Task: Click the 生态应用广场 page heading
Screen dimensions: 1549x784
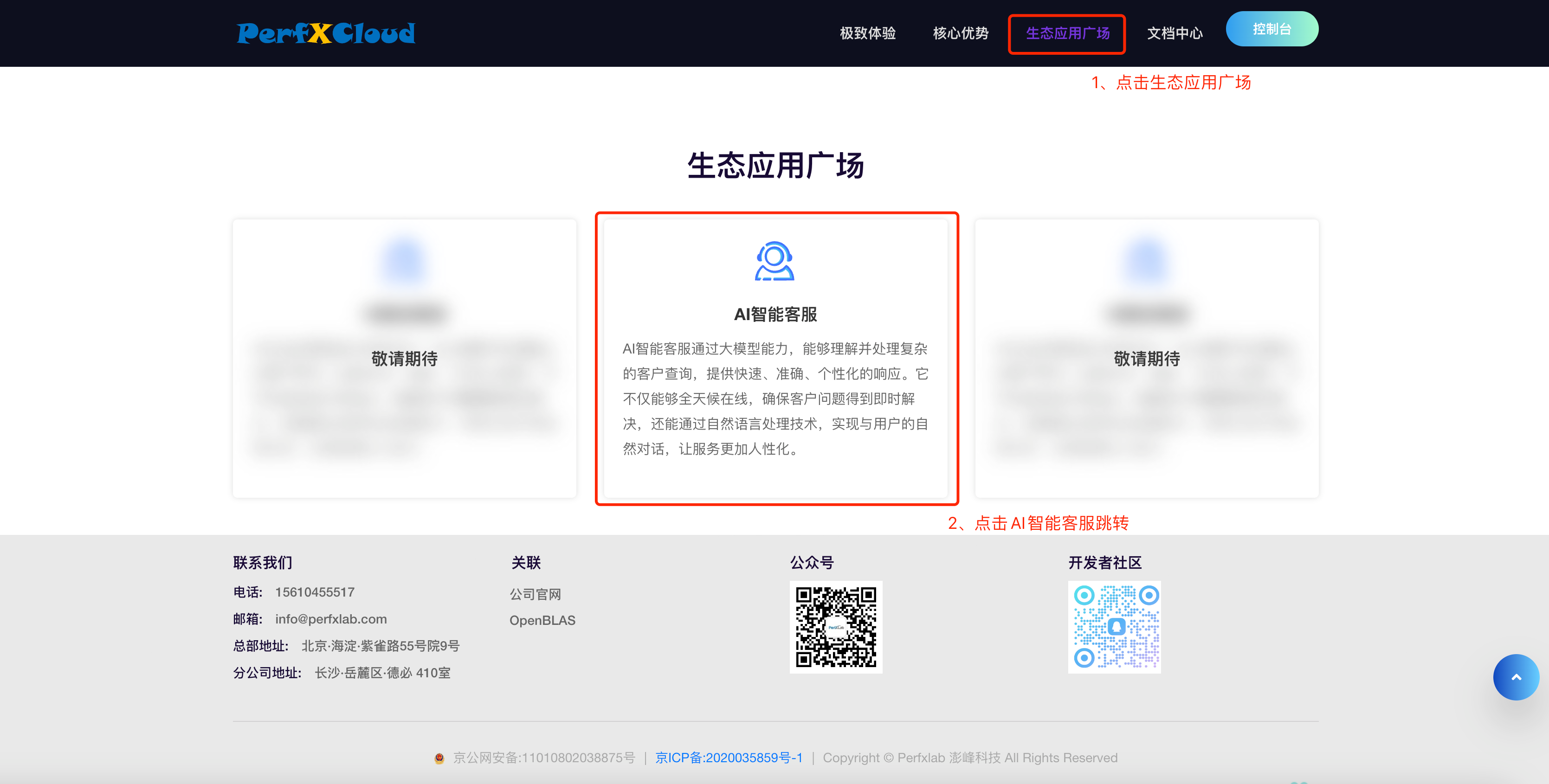Action: (775, 165)
